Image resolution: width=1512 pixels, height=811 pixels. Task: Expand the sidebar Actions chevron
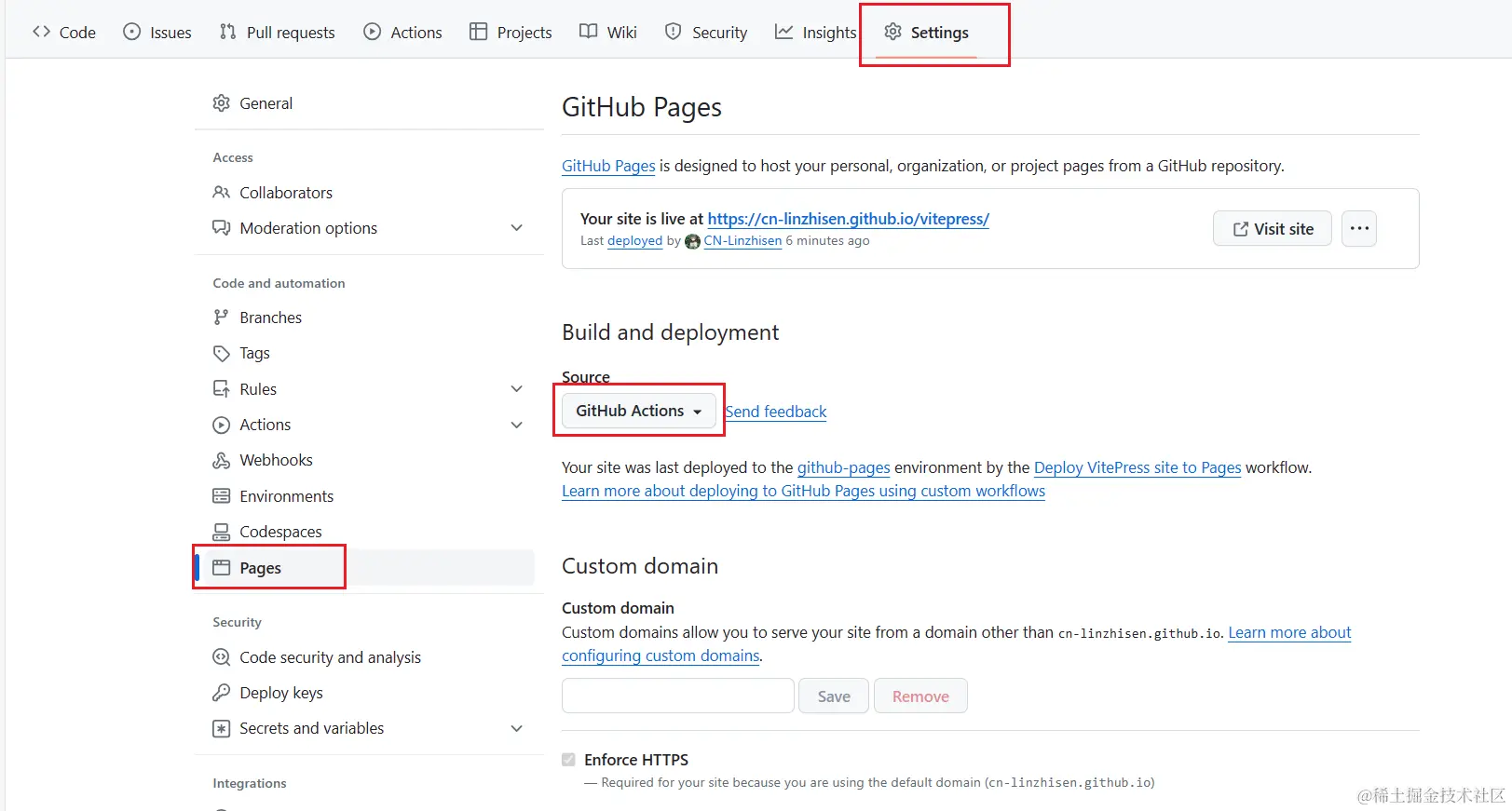point(517,425)
